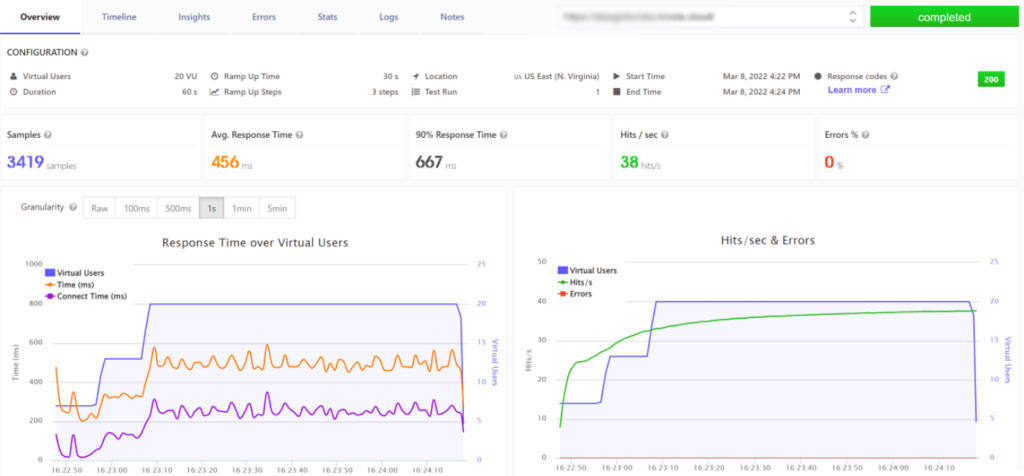The height and width of the screenshot is (476, 1024).
Task: Click the green 200 response code badge
Action: (x=991, y=80)
